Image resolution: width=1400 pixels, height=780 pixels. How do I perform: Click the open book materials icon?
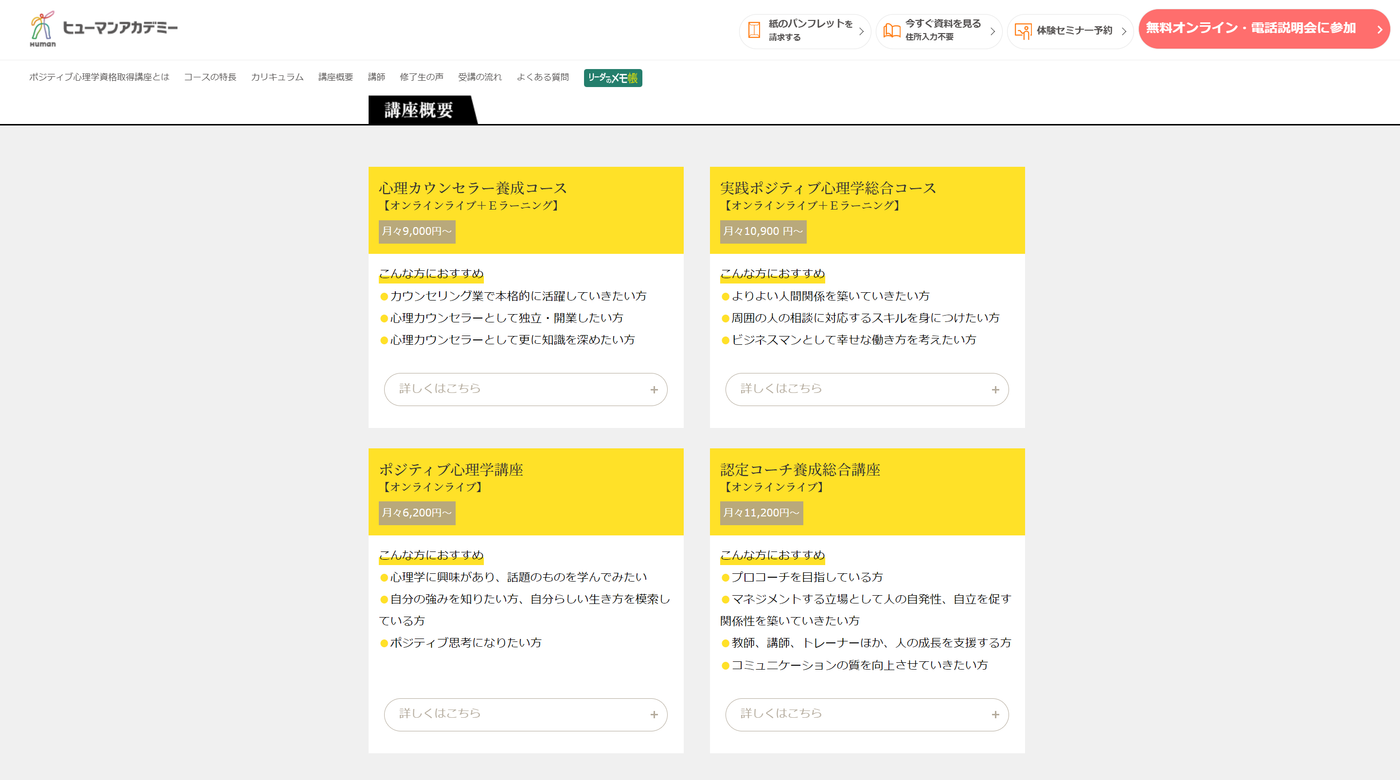tap(892, 31)
